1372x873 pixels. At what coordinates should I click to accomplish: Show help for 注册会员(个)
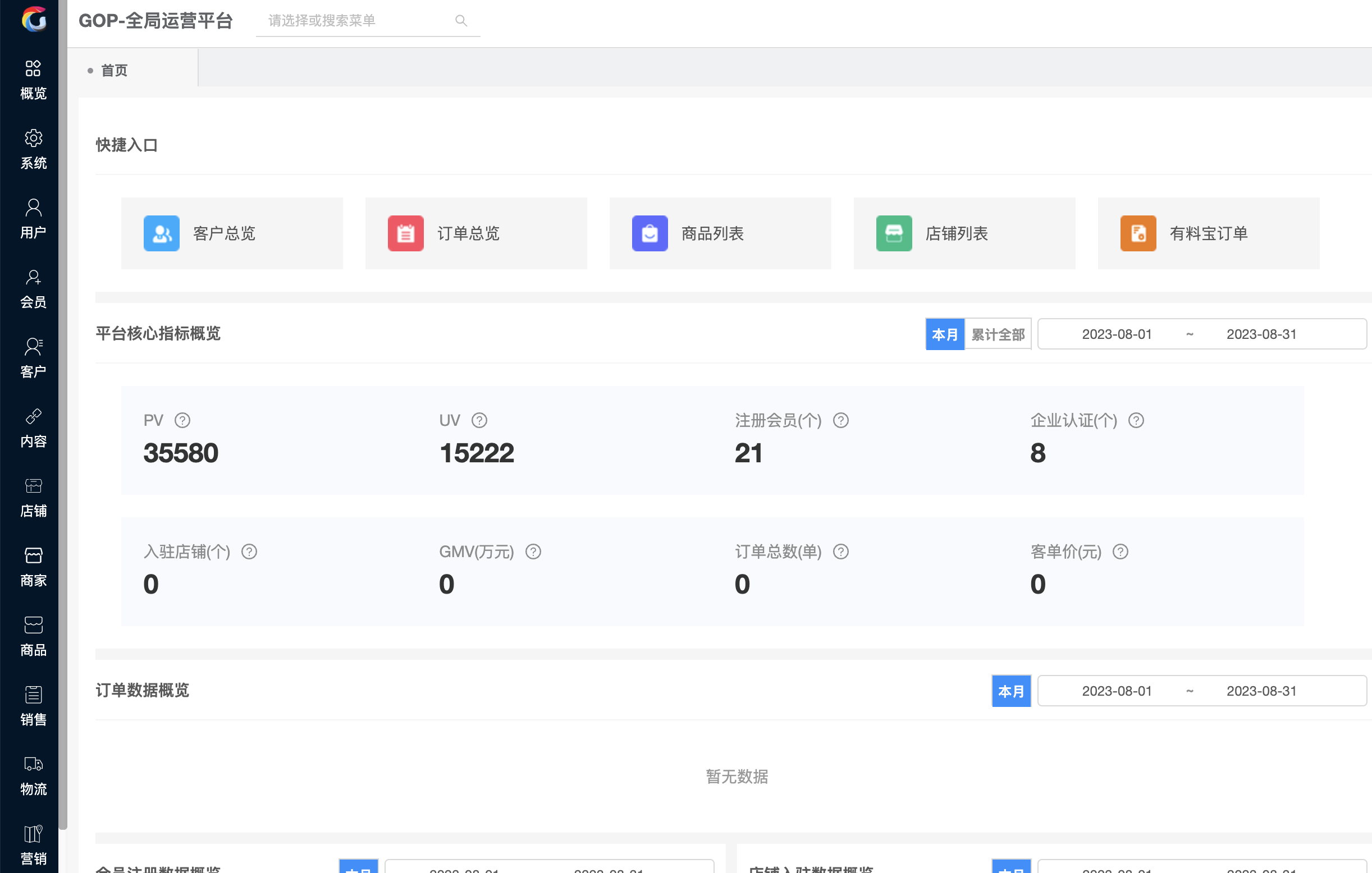click(x=840, y=420)
